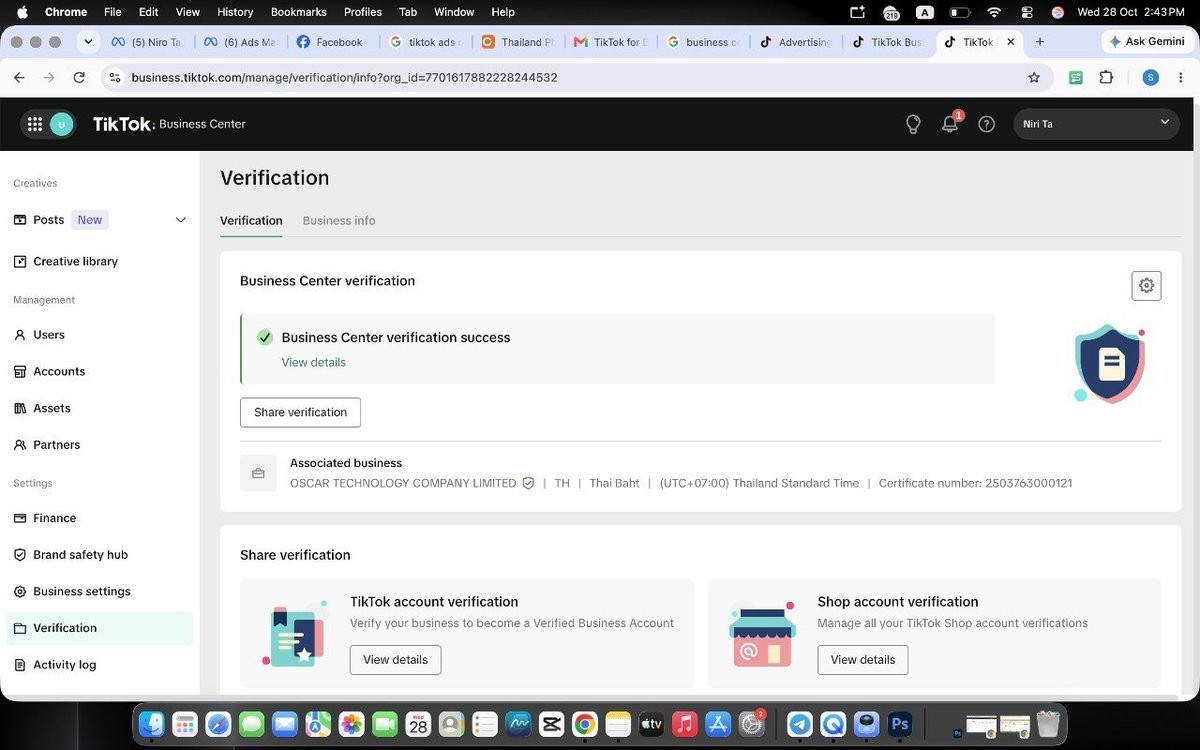Click Ask Gemini button

point(1147,42)
